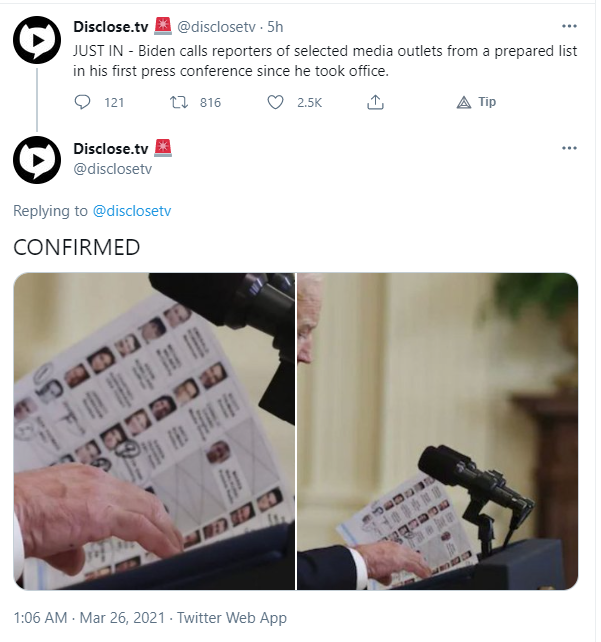Reply to the first Disclose.tv tweet
Screen dimensions: 601x642
(x=82, y=102)
